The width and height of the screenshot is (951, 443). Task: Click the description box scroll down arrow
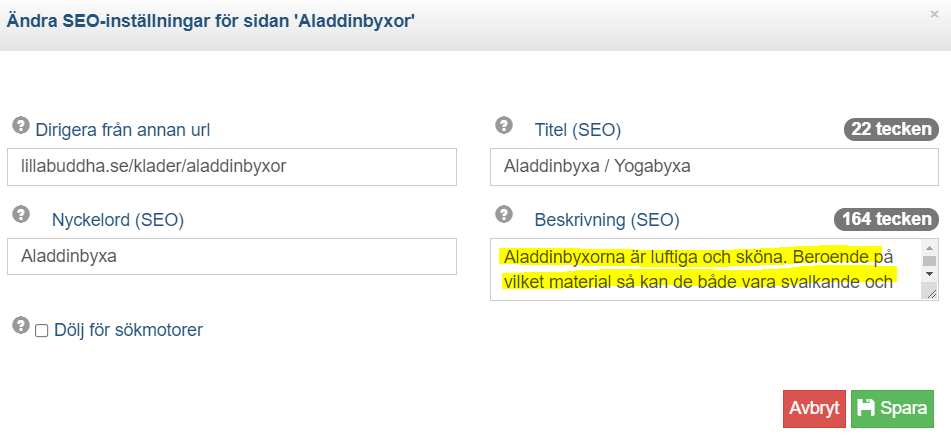[x=929, y=274]
